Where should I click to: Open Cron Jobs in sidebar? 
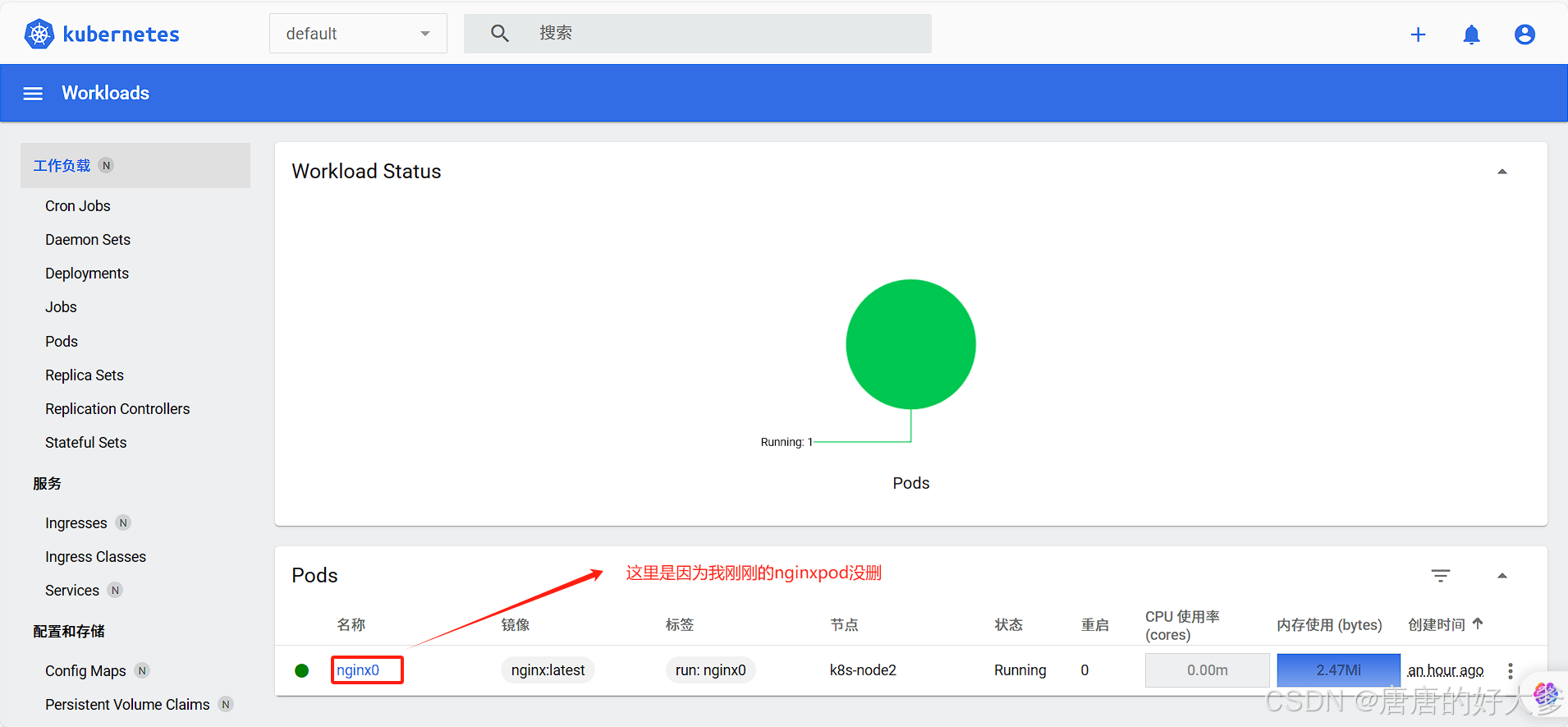click(x=78, y=206)
